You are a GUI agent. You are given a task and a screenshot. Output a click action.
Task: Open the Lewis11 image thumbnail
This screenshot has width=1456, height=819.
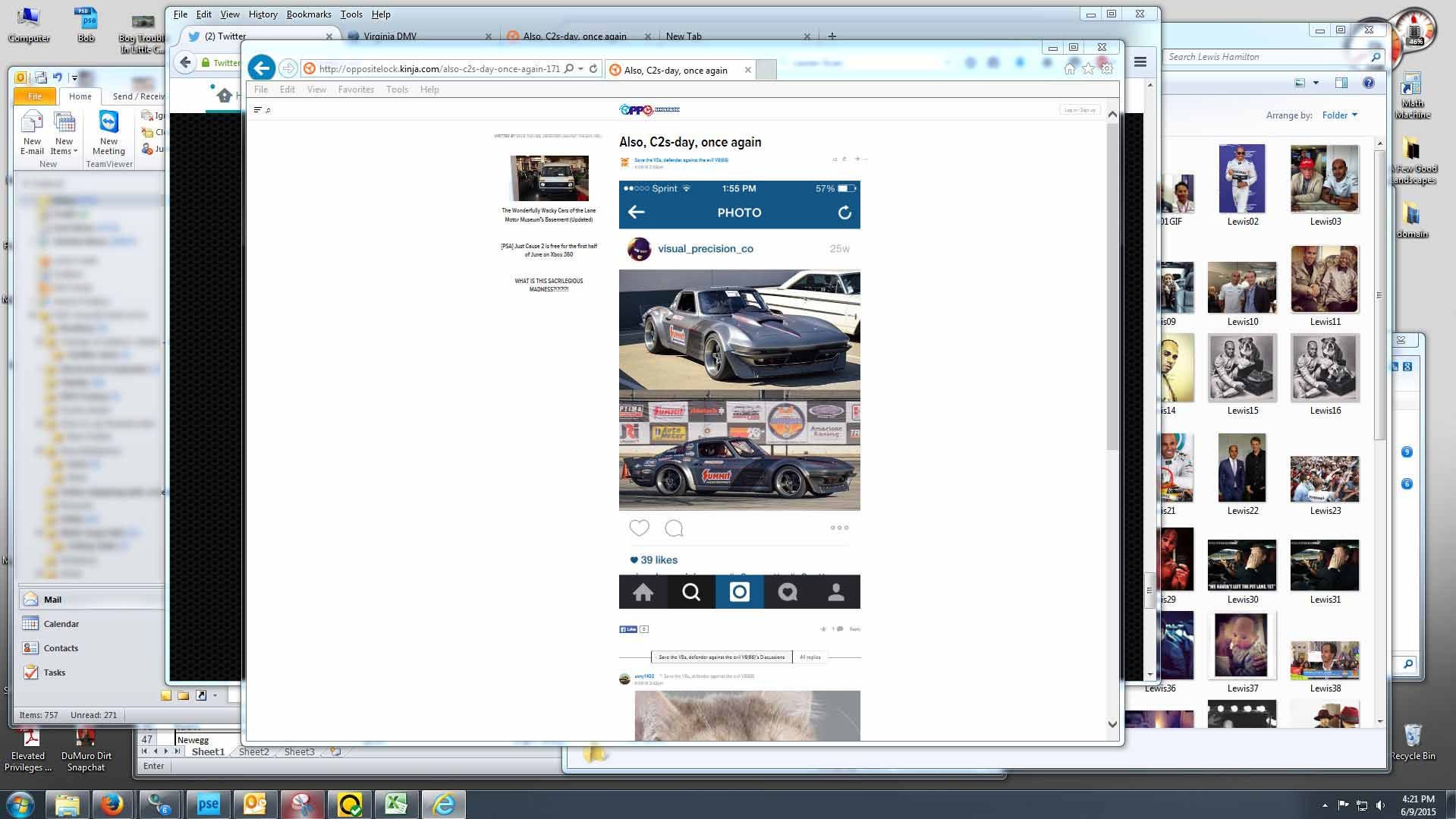pyautogui.click(x=1324, y=279)
